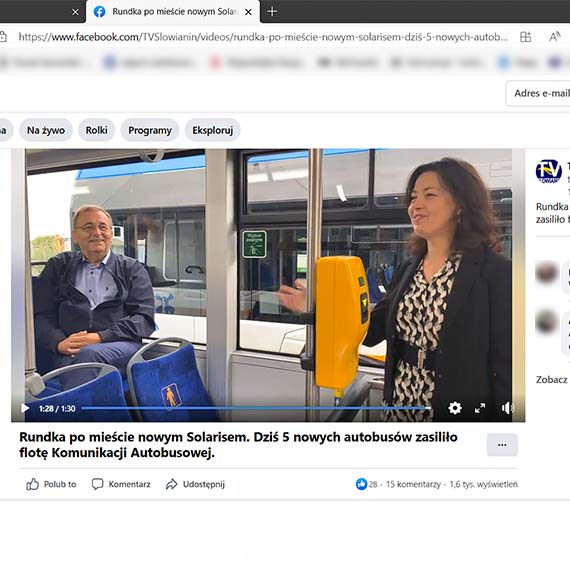Click the Komentarz button

[121, 484]
